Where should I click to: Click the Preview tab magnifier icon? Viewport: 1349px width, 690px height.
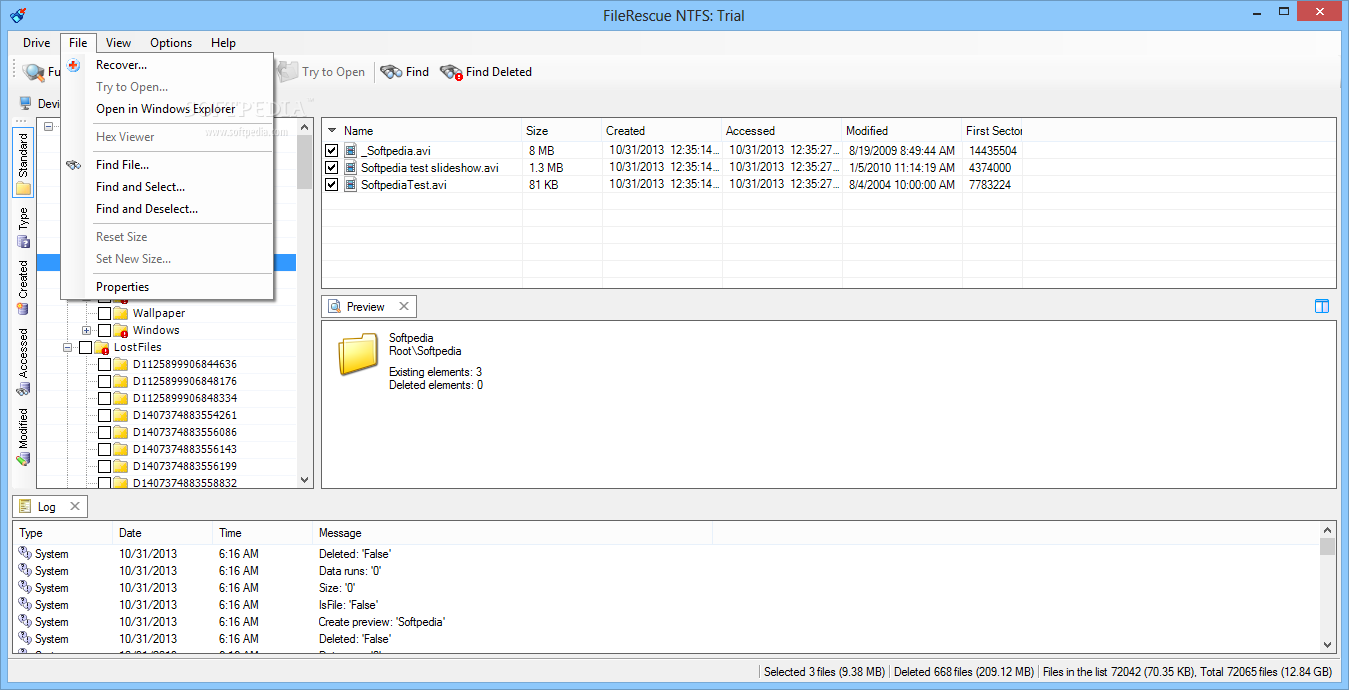[x=334, y=307]
